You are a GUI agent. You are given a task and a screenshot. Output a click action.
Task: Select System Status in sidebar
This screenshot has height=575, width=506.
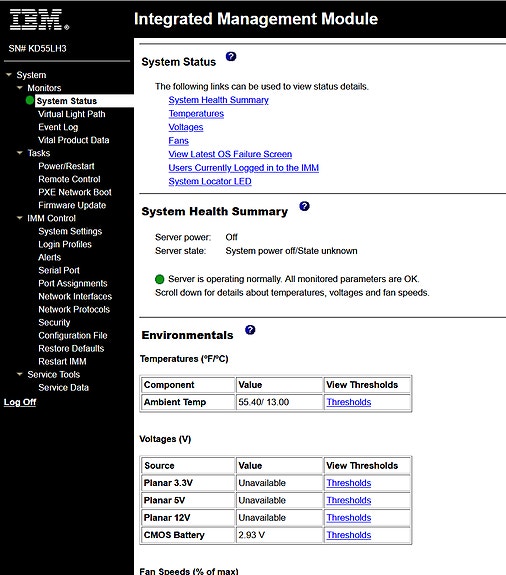point(67,101)
